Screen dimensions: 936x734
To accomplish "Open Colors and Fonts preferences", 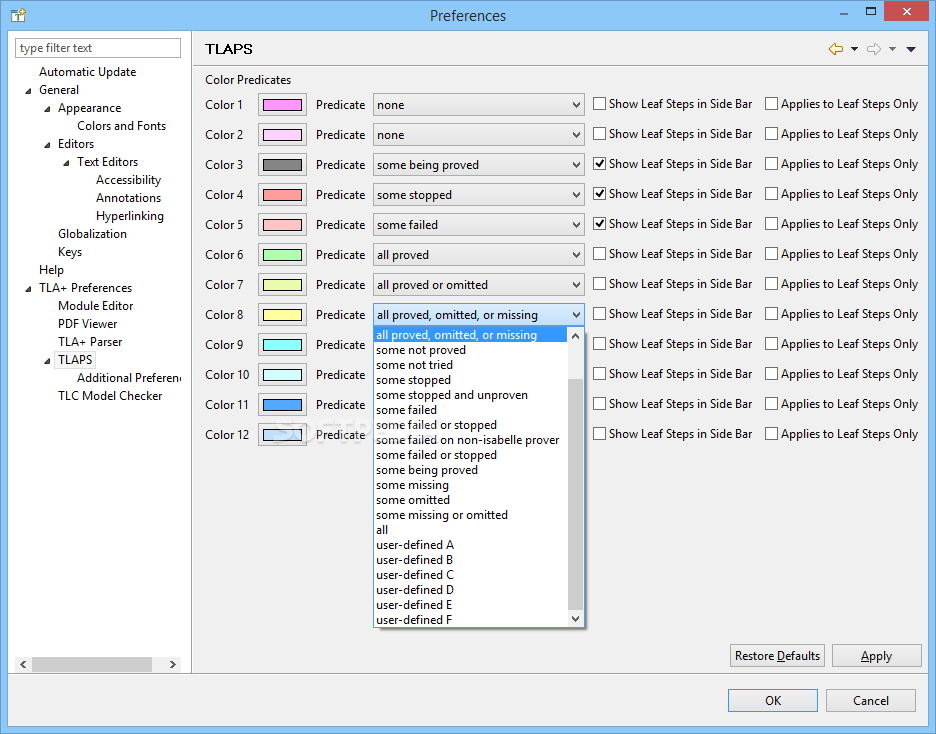I will 121,126.
